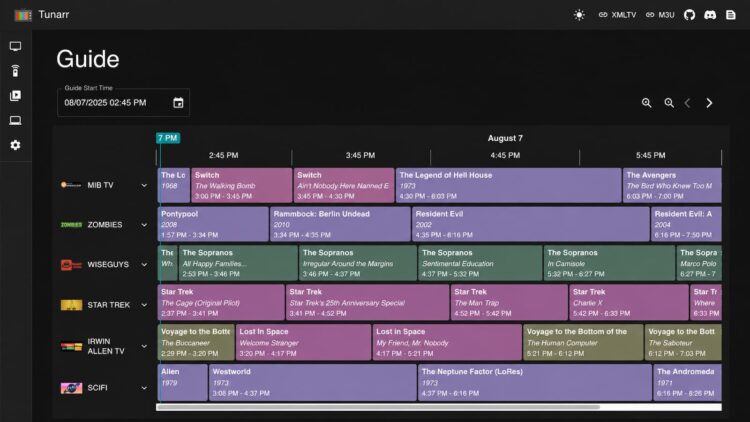Open the Channels remote icon in sidebar
The height and width of the screenshot is (422, 750).
click(15, 71)
